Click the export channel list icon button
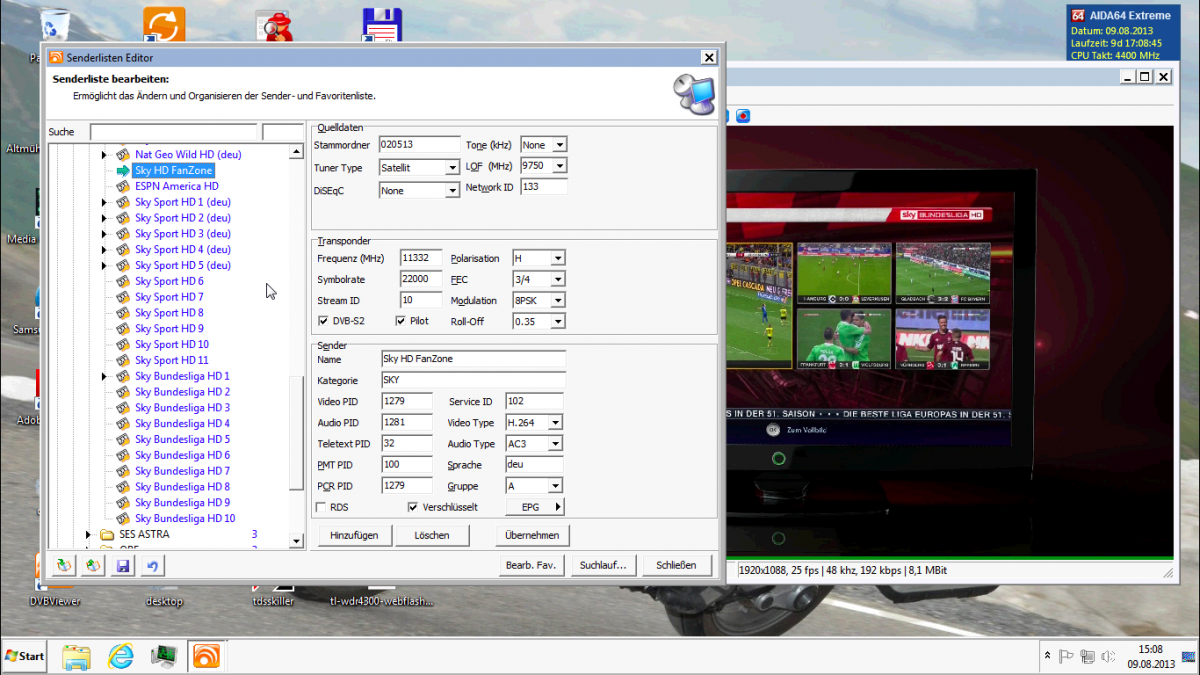 pyautogui.click(x=93, y=566)
